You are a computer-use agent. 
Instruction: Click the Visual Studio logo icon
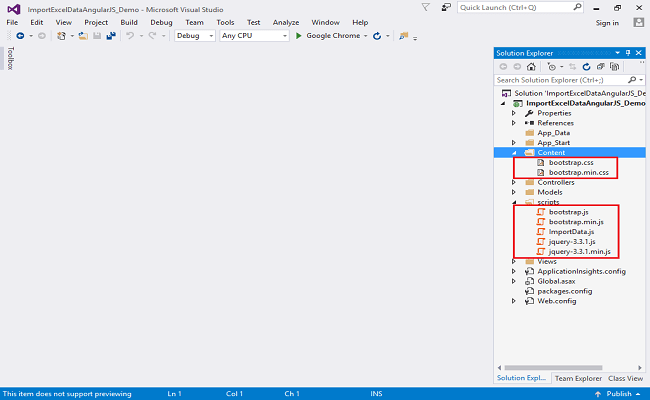click(14, 9)
